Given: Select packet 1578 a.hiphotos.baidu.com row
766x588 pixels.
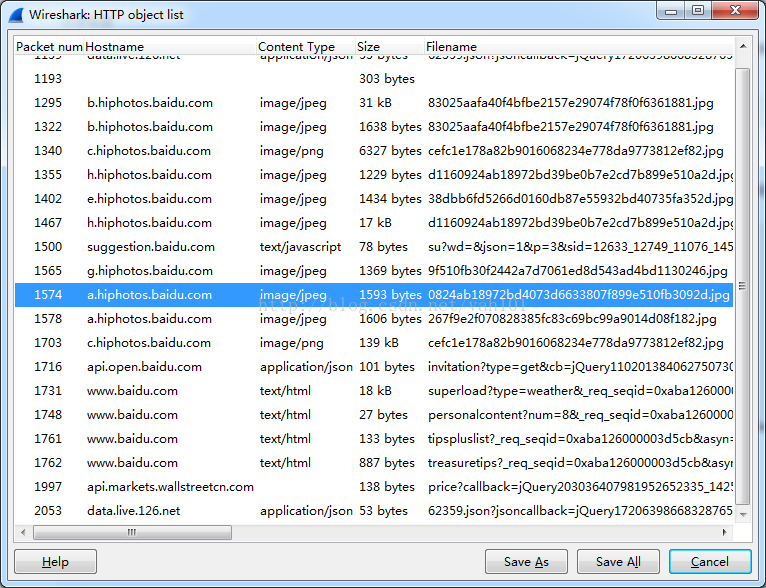Looking at the screenshot, I should click(x=374, y=318).
